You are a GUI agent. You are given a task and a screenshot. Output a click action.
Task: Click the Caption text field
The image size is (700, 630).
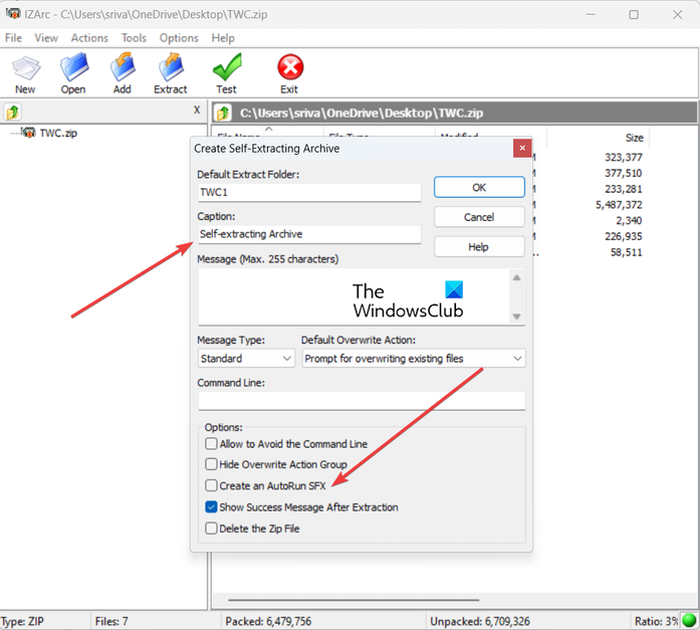pos(309,234)
